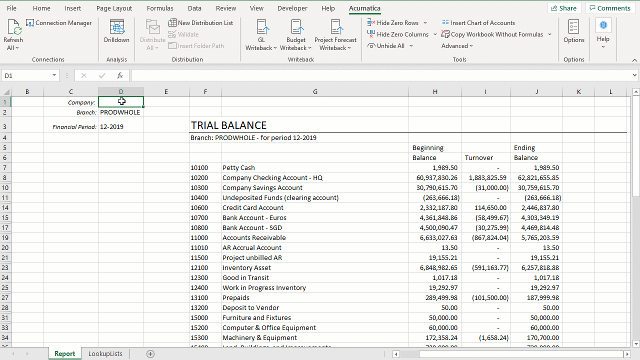Click the vertical scrollbar up arrow
This screenshot has height=360, width=640.
(636, 92)
